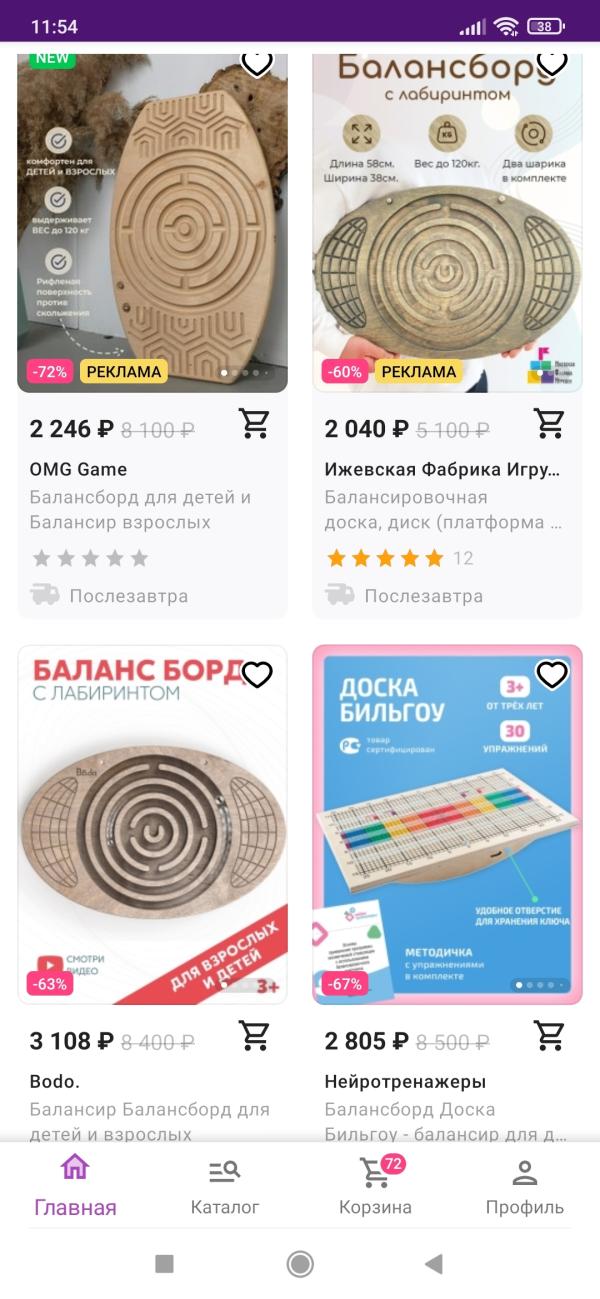Go to the Профиль tab
This screenshot has width=600, height=1299.
pyautogui.click(x=525, y=1185)
